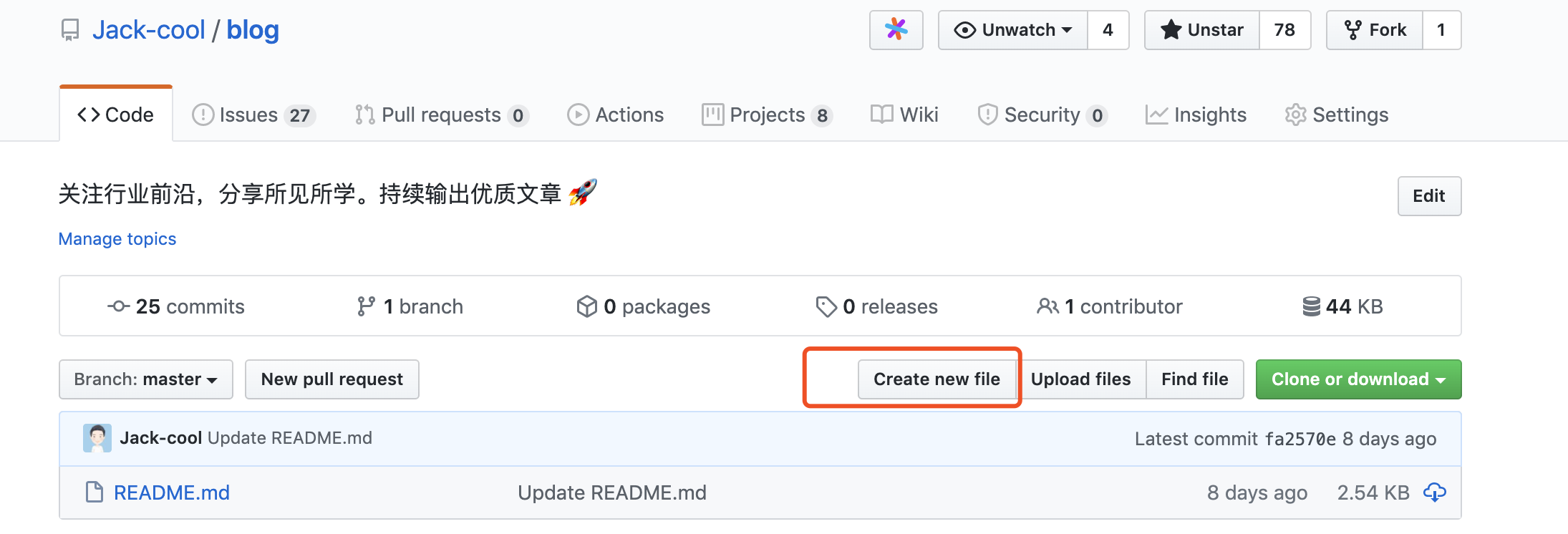The height and width of the screenshot is (534, 1568).
Task: Toggle the Unstar button
Action: pos(1202,30)
